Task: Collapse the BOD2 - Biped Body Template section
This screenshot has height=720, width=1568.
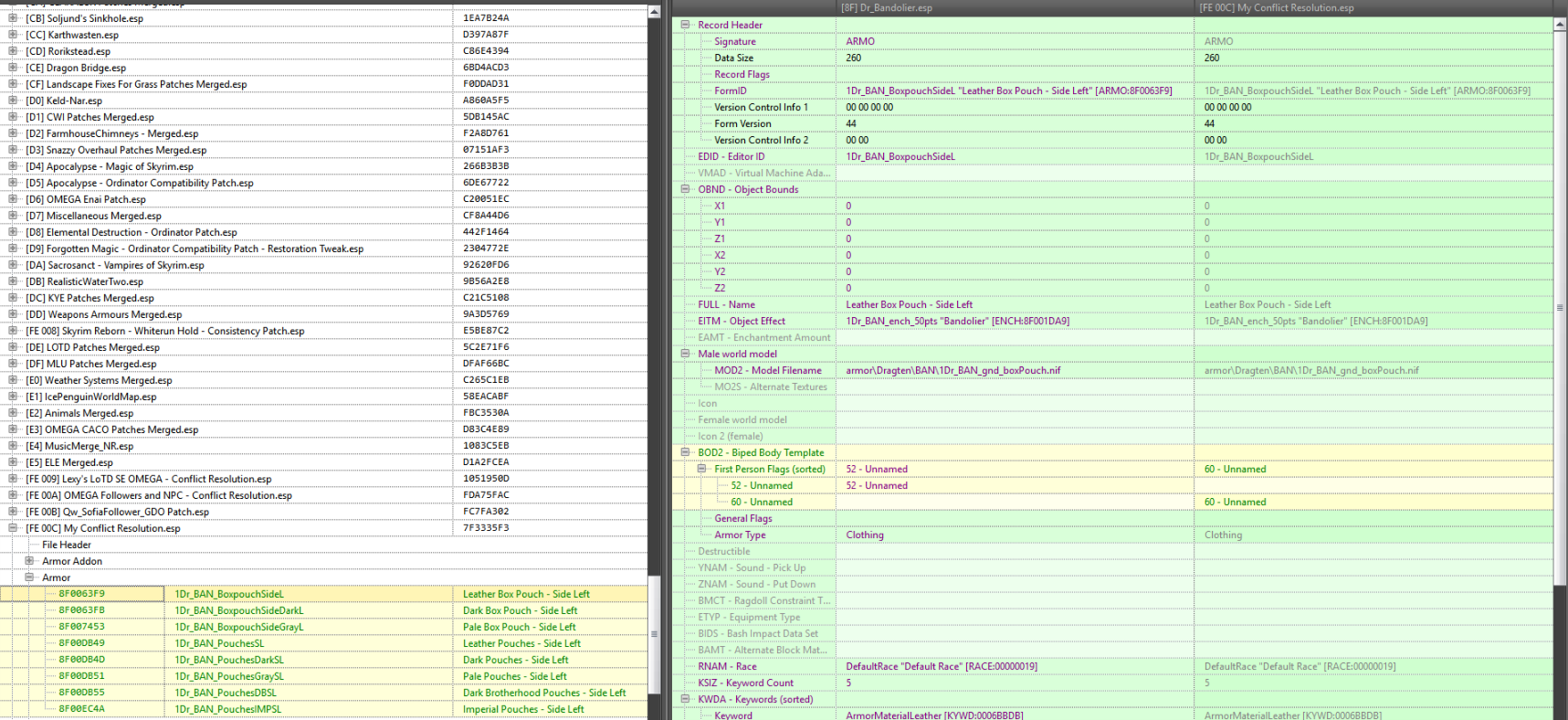Action: click(x=685, y=452)
